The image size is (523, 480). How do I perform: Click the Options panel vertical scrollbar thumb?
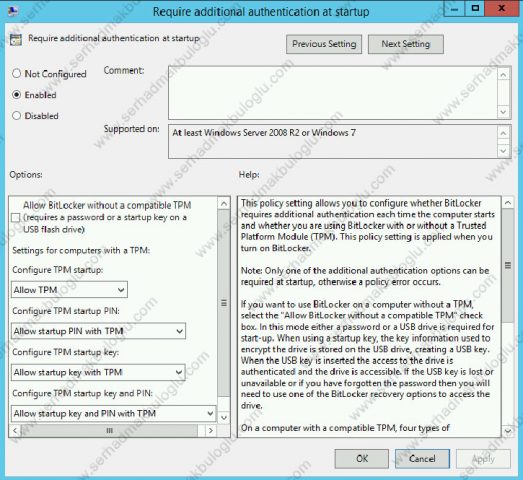click(224, 303)
